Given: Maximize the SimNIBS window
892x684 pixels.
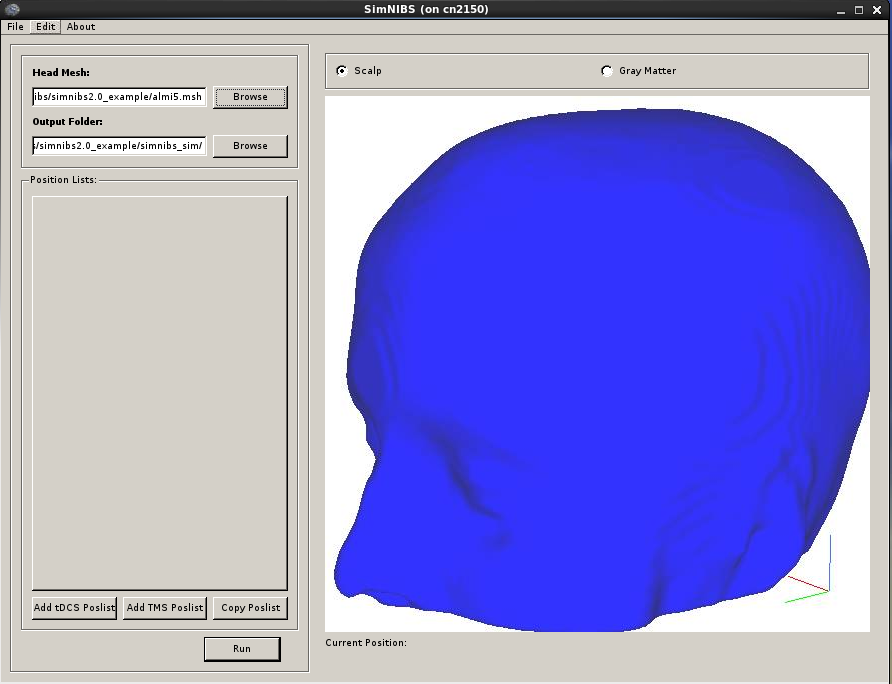Looking at the screenshot, I should (x=860, y=10).
